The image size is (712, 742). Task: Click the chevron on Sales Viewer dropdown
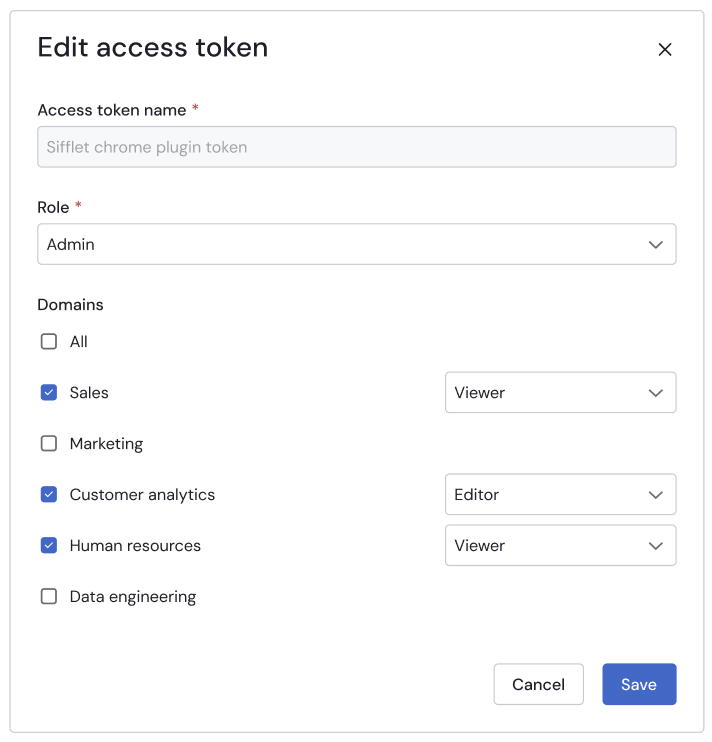point(656,393)
